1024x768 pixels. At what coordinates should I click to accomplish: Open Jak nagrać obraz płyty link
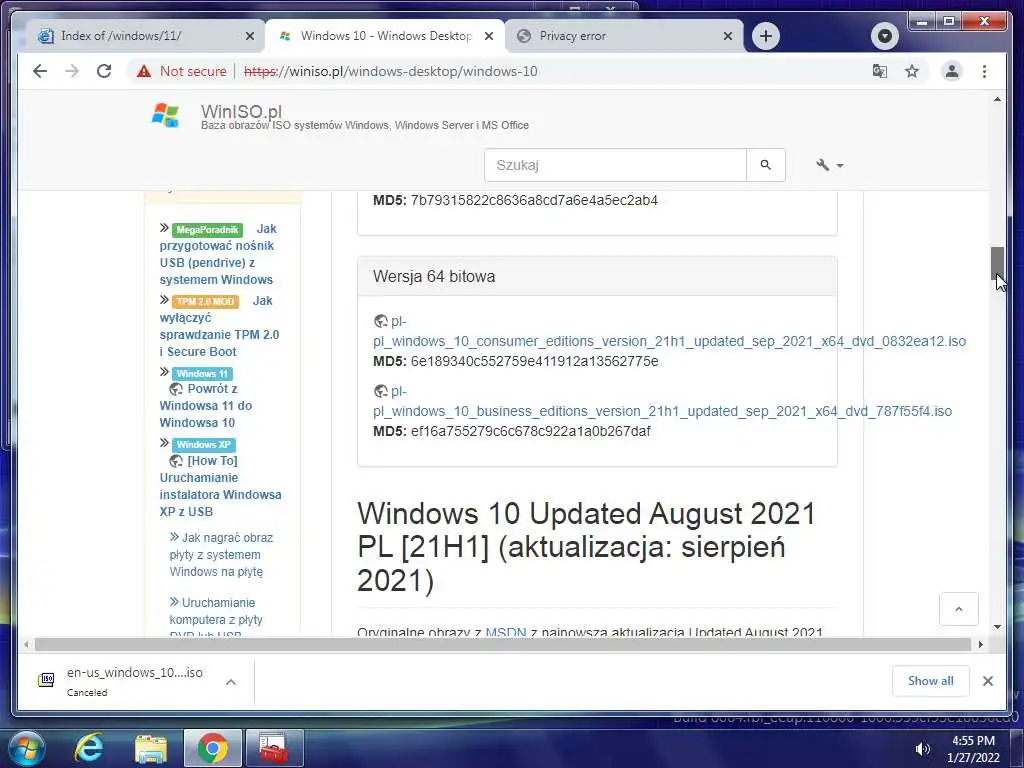(x=221, y=554)
